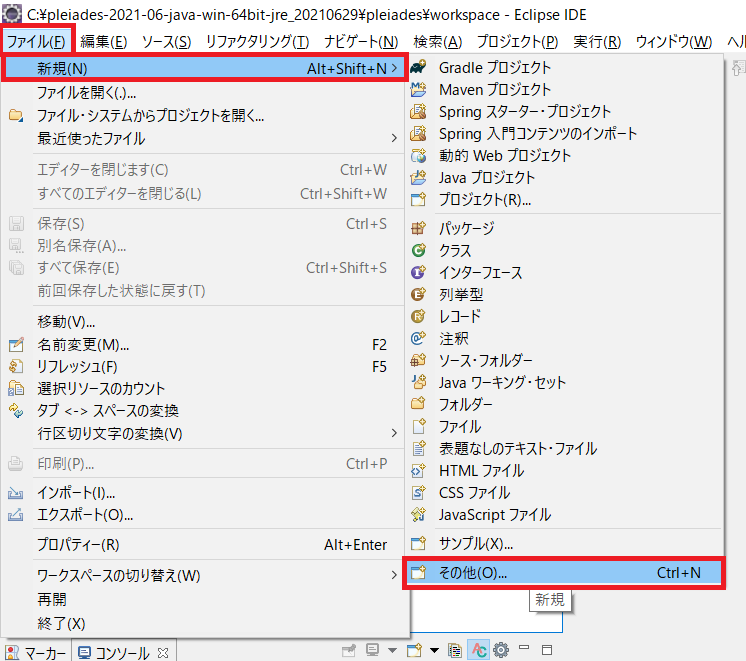Expand 行区切り文字の変換(V) submenu

[394, 433]
